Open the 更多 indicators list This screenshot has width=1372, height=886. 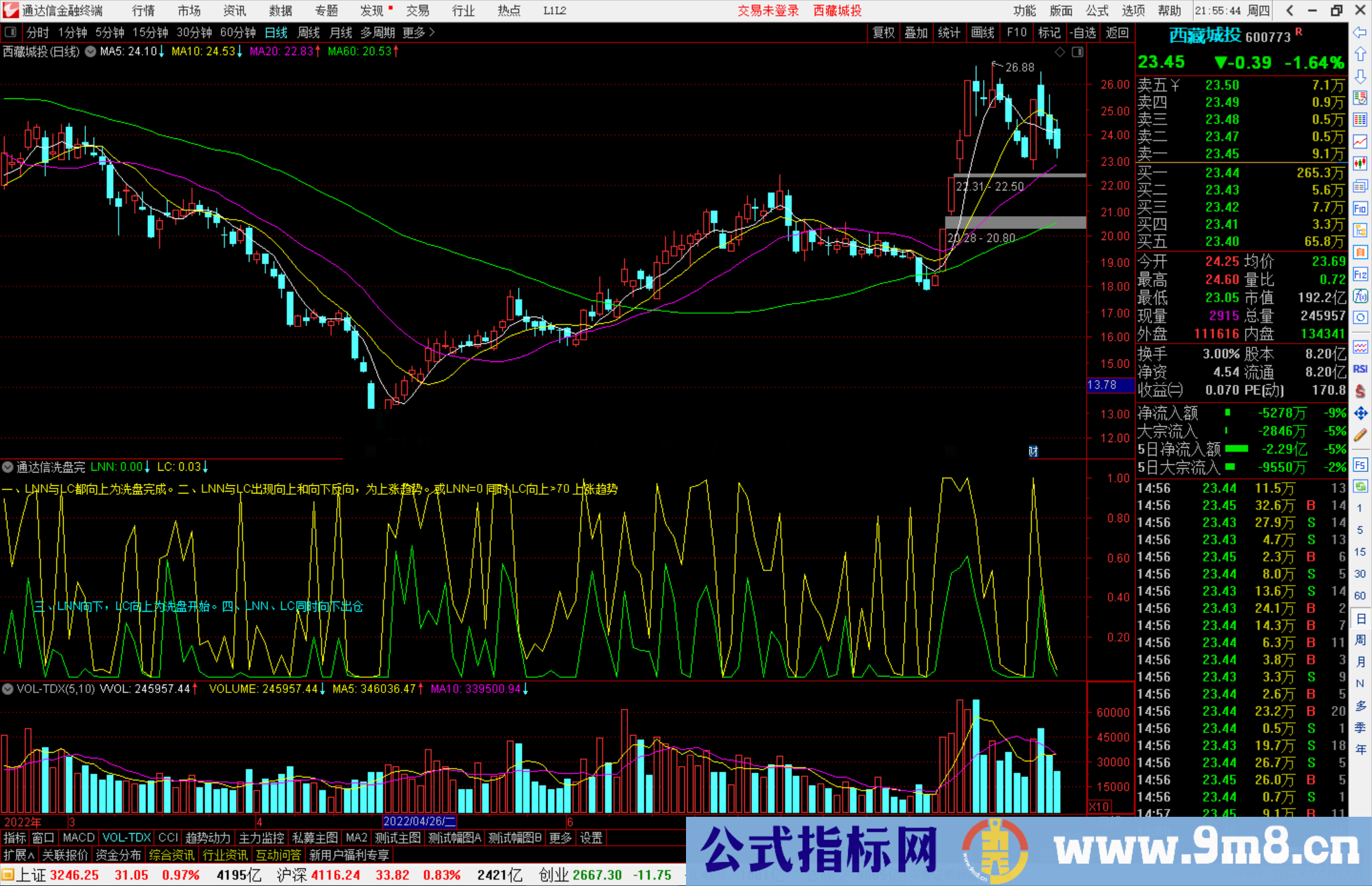pos(560,838)
